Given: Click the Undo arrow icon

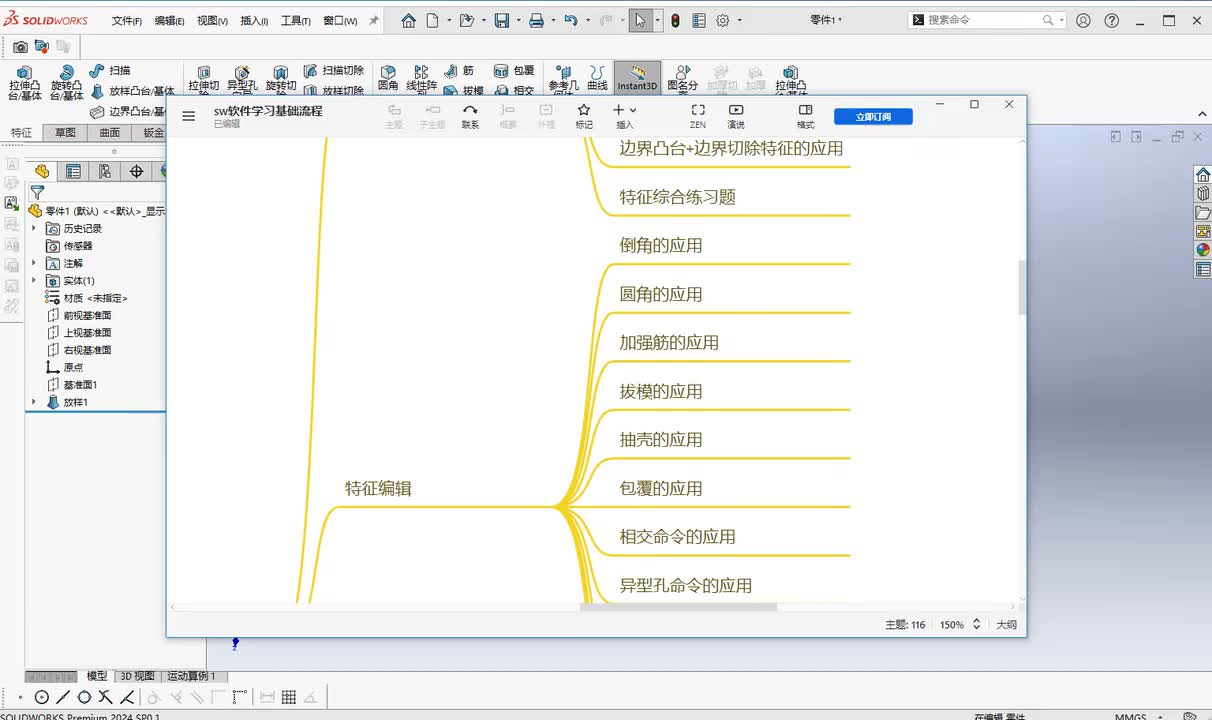Looking at the screenshot, I should (570, 20).
